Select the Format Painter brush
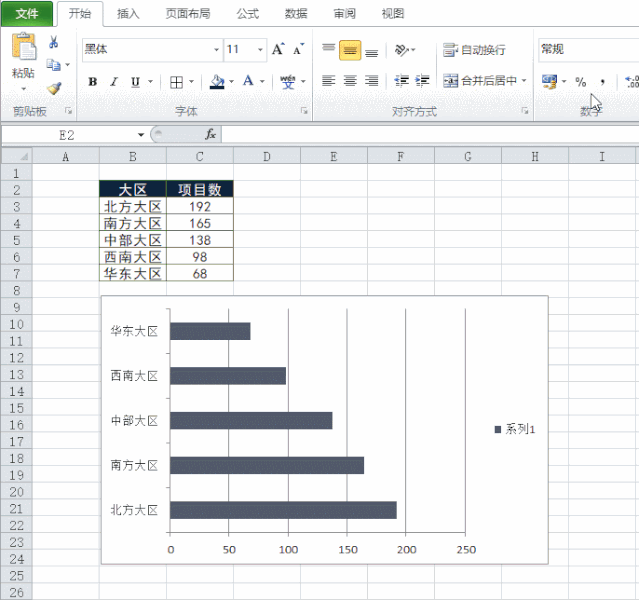Viewport: 639px width, 600px height. click(x=54, y=88)
